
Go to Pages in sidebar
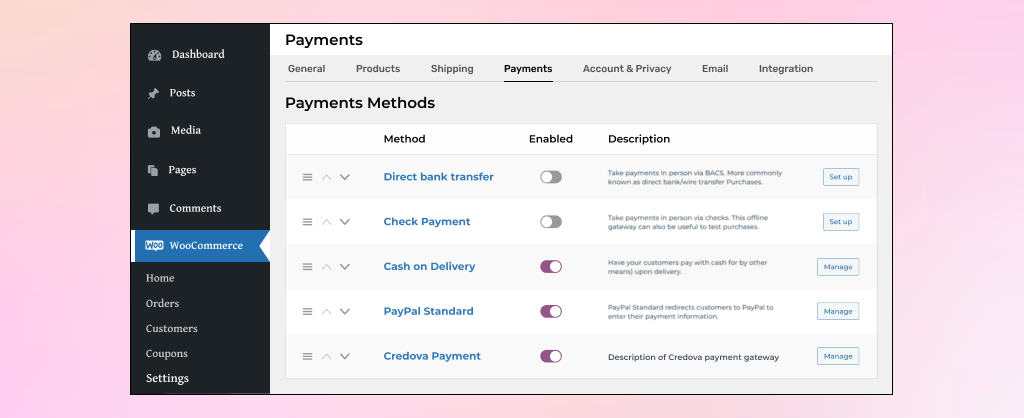182,170
